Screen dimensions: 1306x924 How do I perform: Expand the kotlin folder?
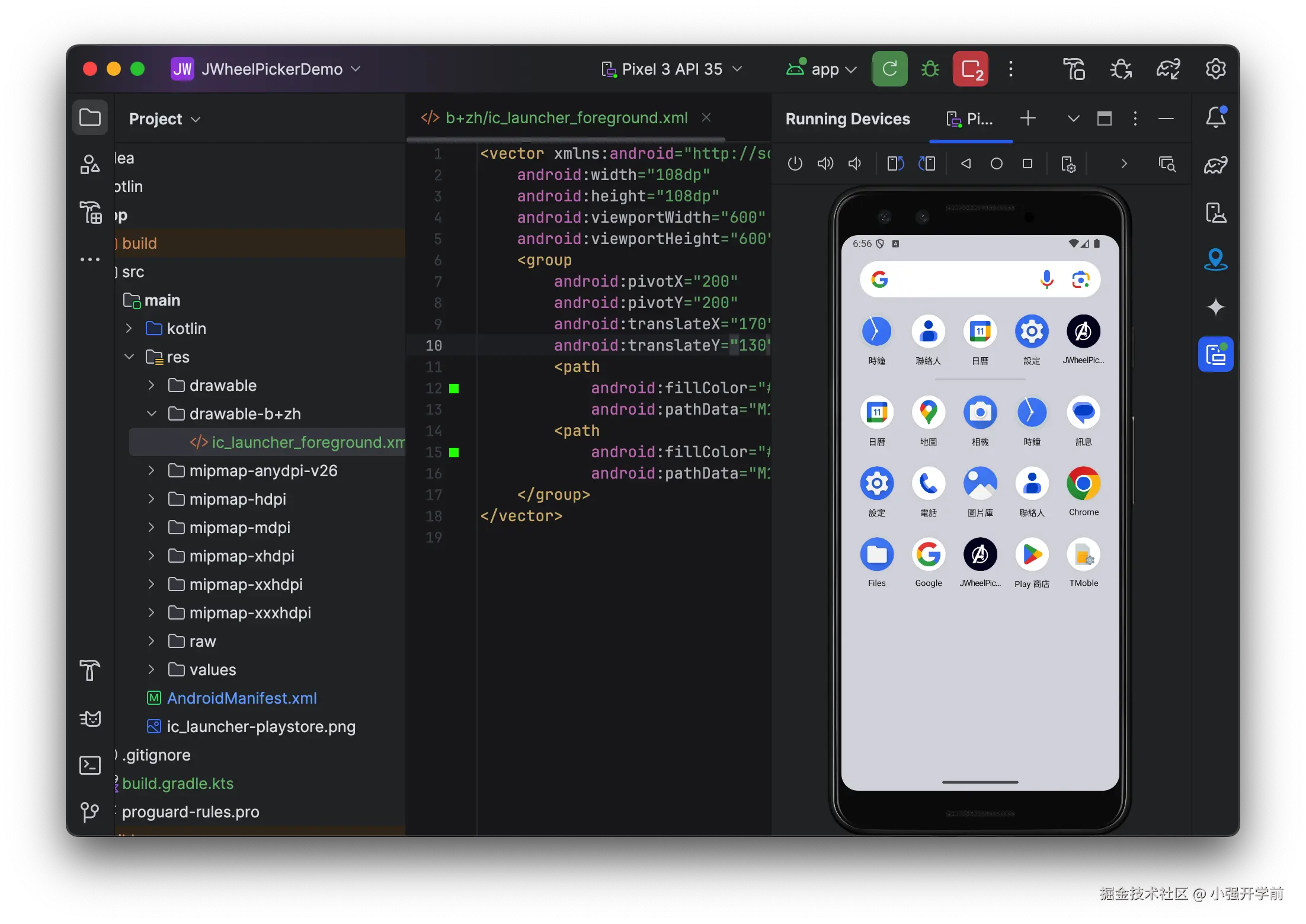pyautogui.click(x=129, y=328)
